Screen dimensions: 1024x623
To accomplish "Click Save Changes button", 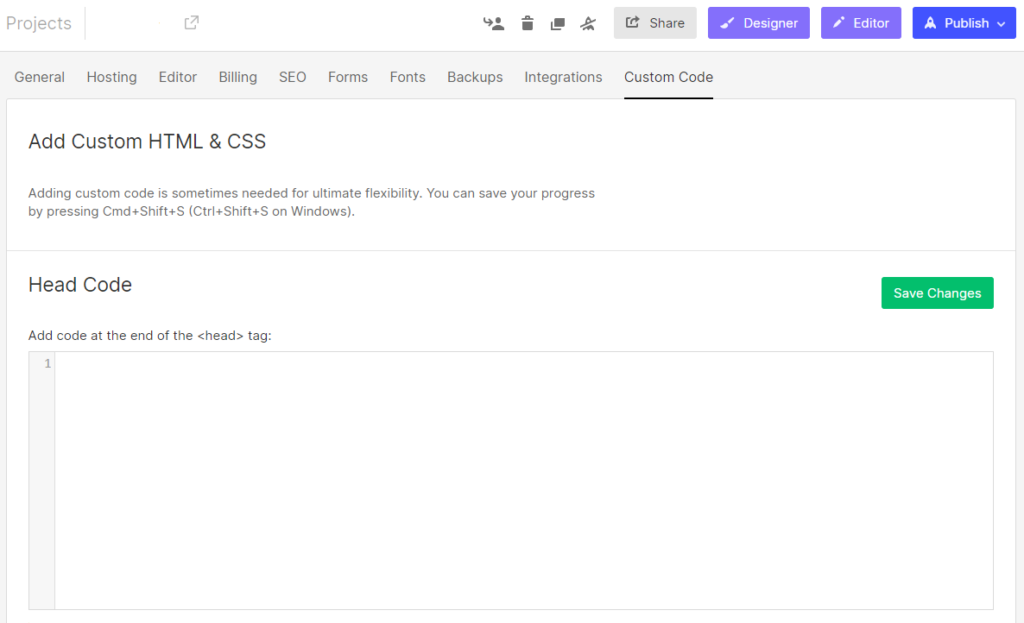I will [937, 293].
